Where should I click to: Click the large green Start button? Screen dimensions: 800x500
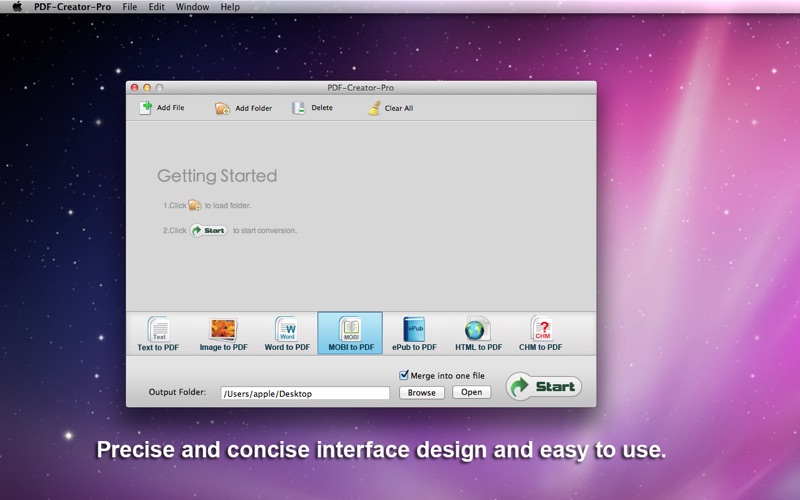pos(544,386)
